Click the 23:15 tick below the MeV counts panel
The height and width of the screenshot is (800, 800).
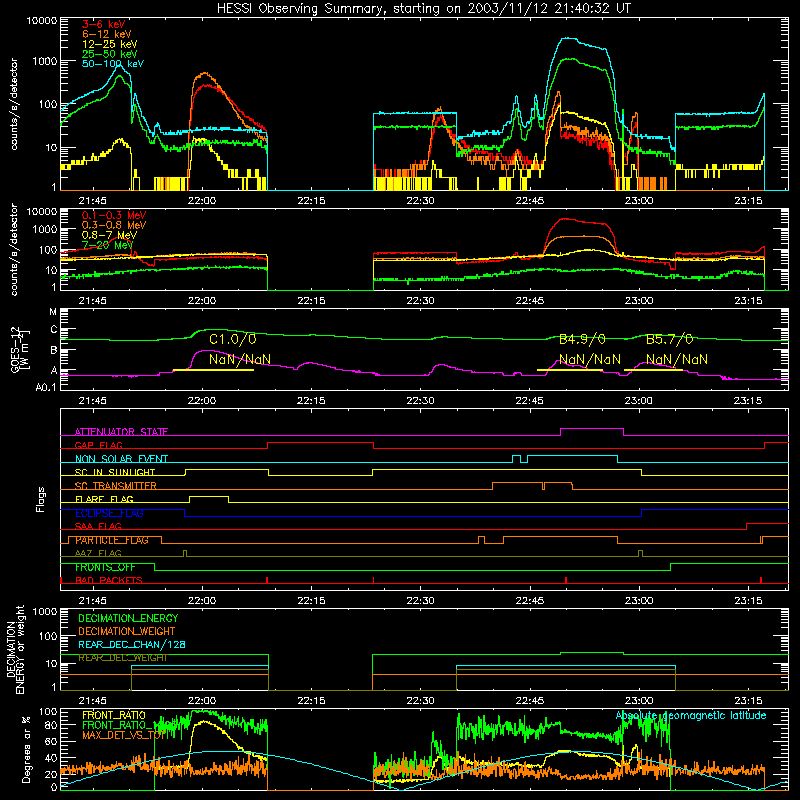pyautogui.click(x=748, y=301)
